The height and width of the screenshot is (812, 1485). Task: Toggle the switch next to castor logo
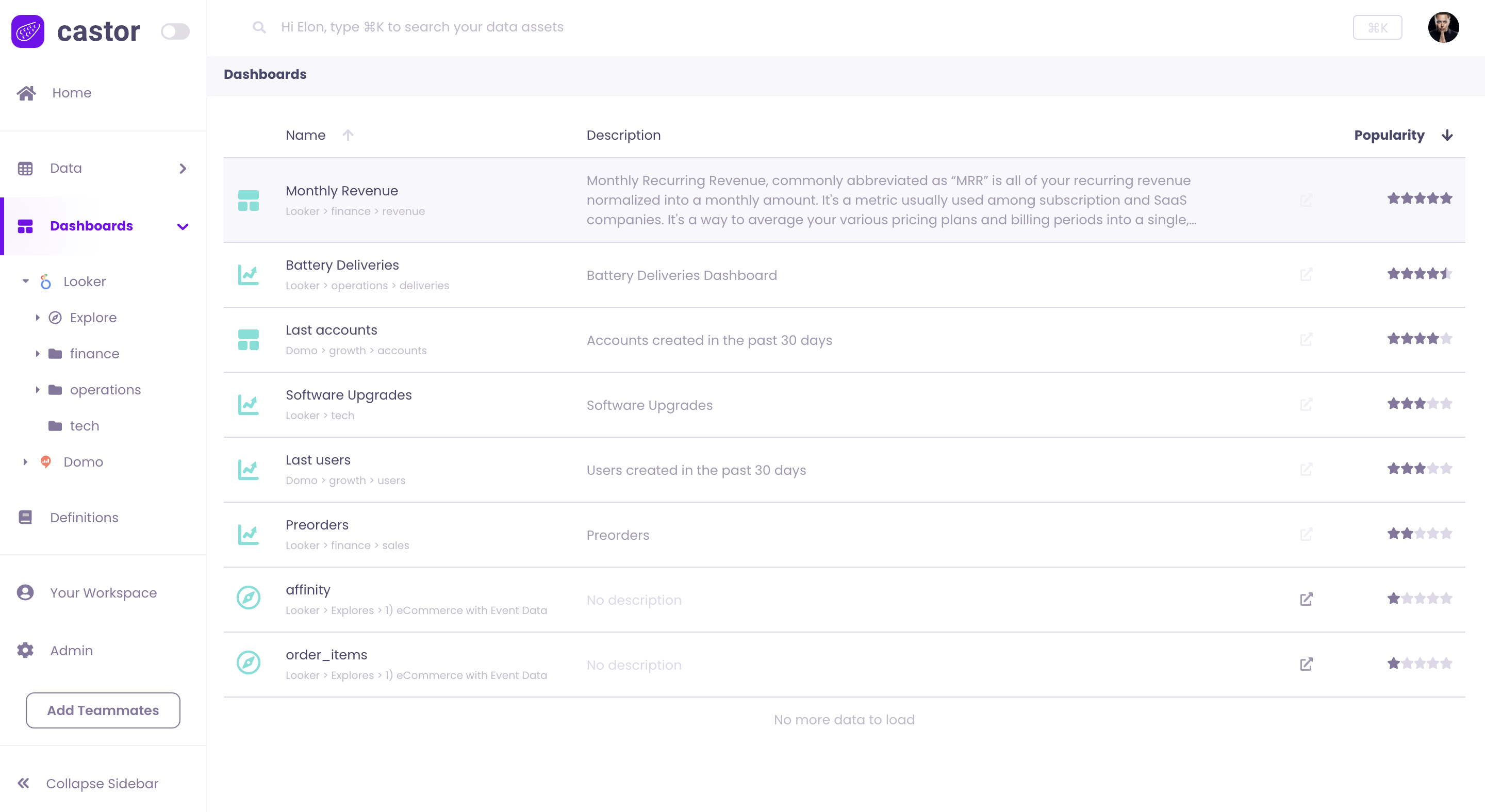pos(175,31)
